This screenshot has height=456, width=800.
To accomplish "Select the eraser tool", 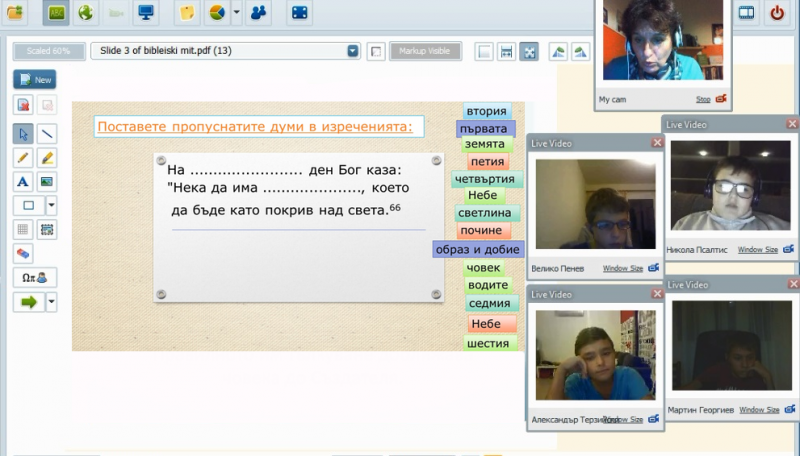I will [x=23, y=254].
